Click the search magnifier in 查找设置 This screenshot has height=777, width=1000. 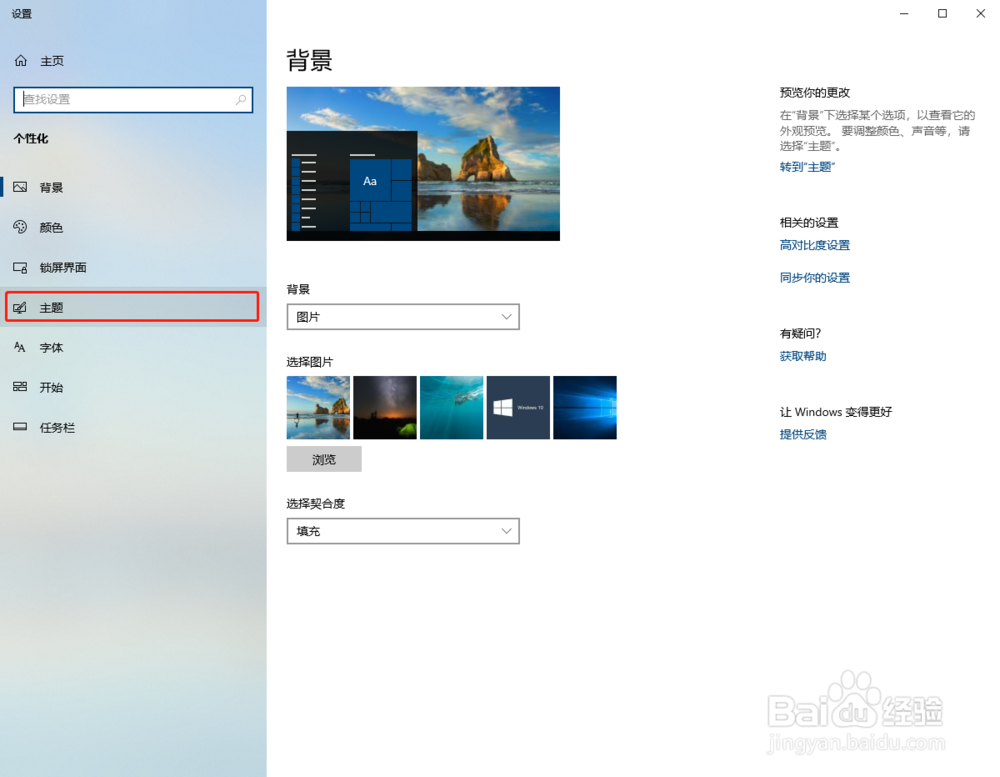(x=241, y=100)
